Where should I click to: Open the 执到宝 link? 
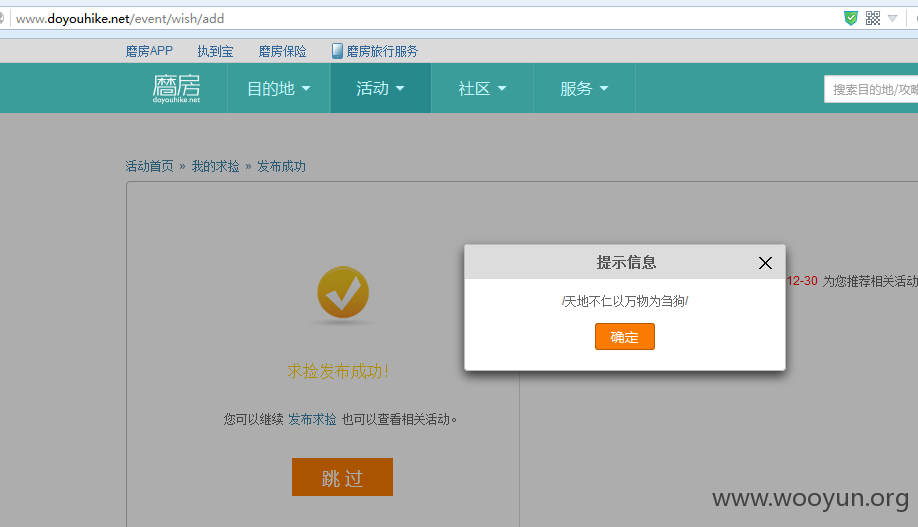click(215, 52)
